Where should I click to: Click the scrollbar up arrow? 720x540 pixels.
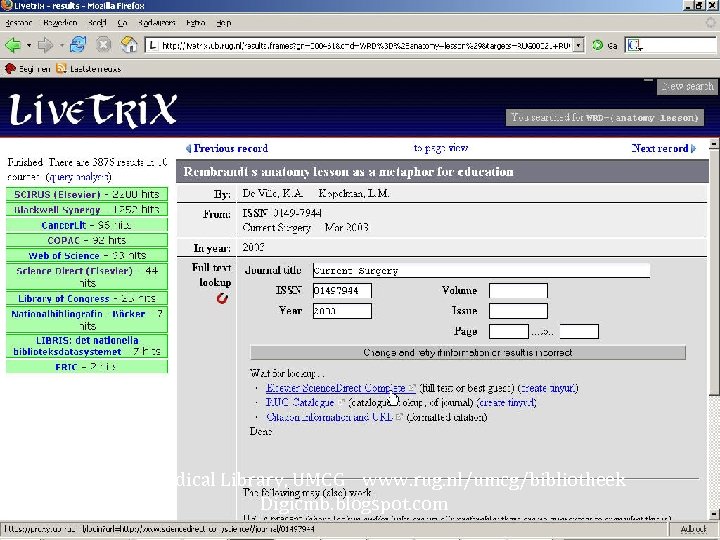pos(714,144)
